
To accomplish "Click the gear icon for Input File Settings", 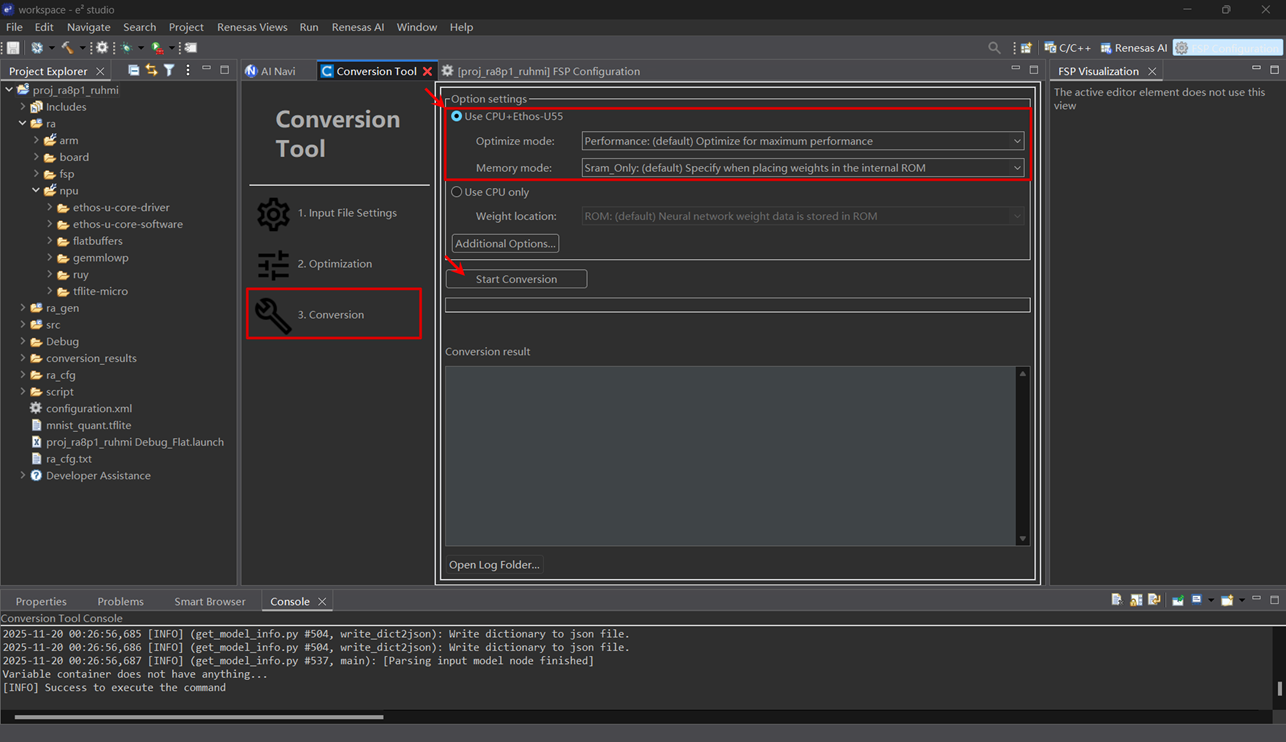I will click(273, 213).
